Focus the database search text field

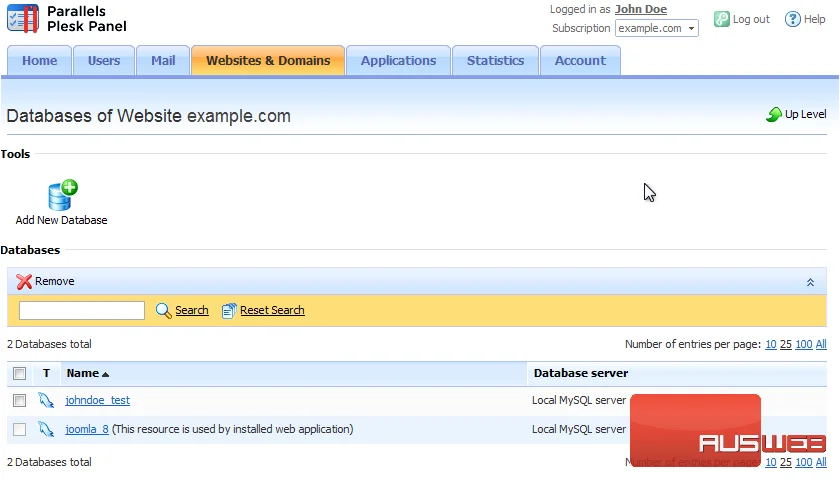click(82, 310)
